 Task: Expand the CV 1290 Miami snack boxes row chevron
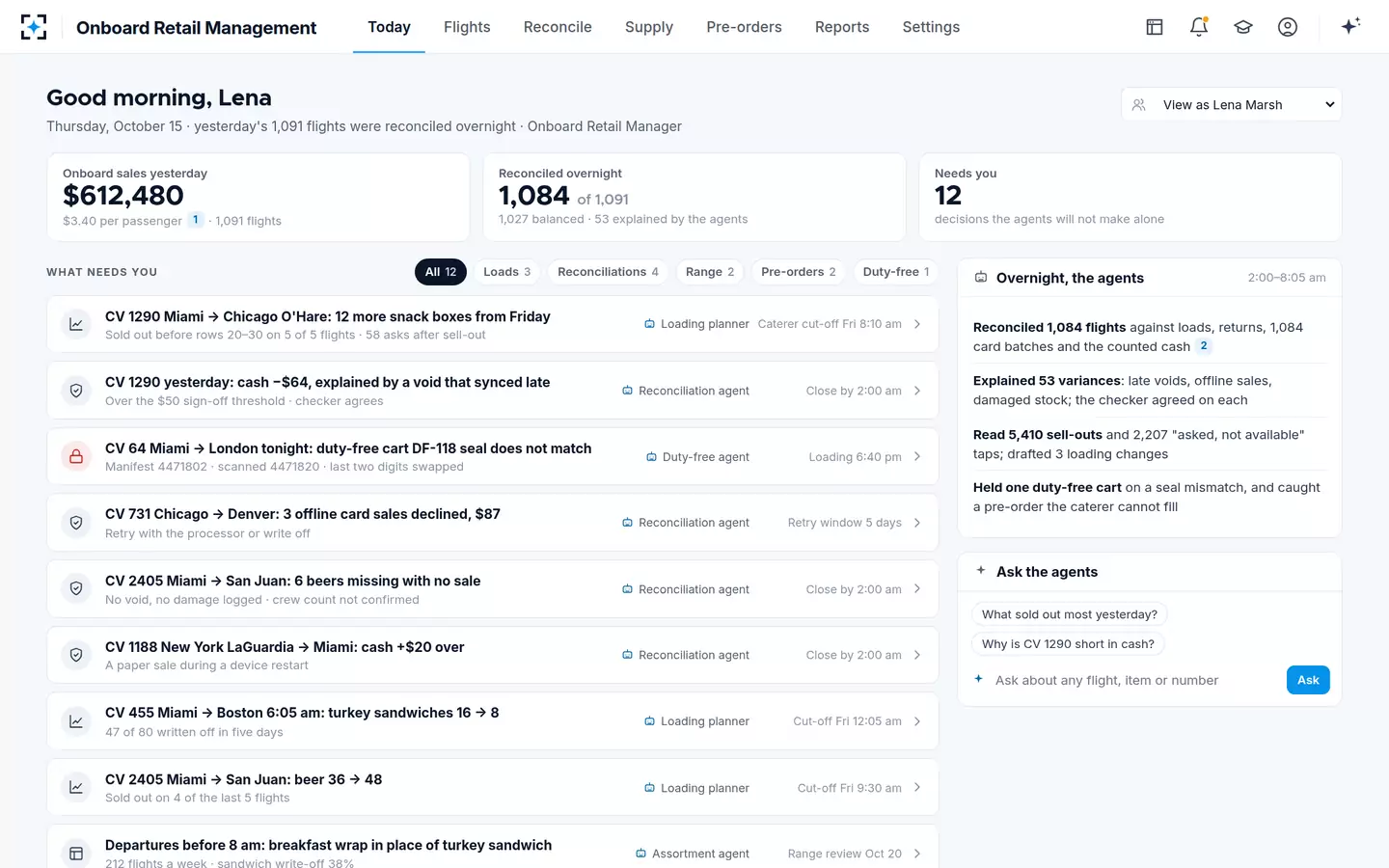pos(917,324)
